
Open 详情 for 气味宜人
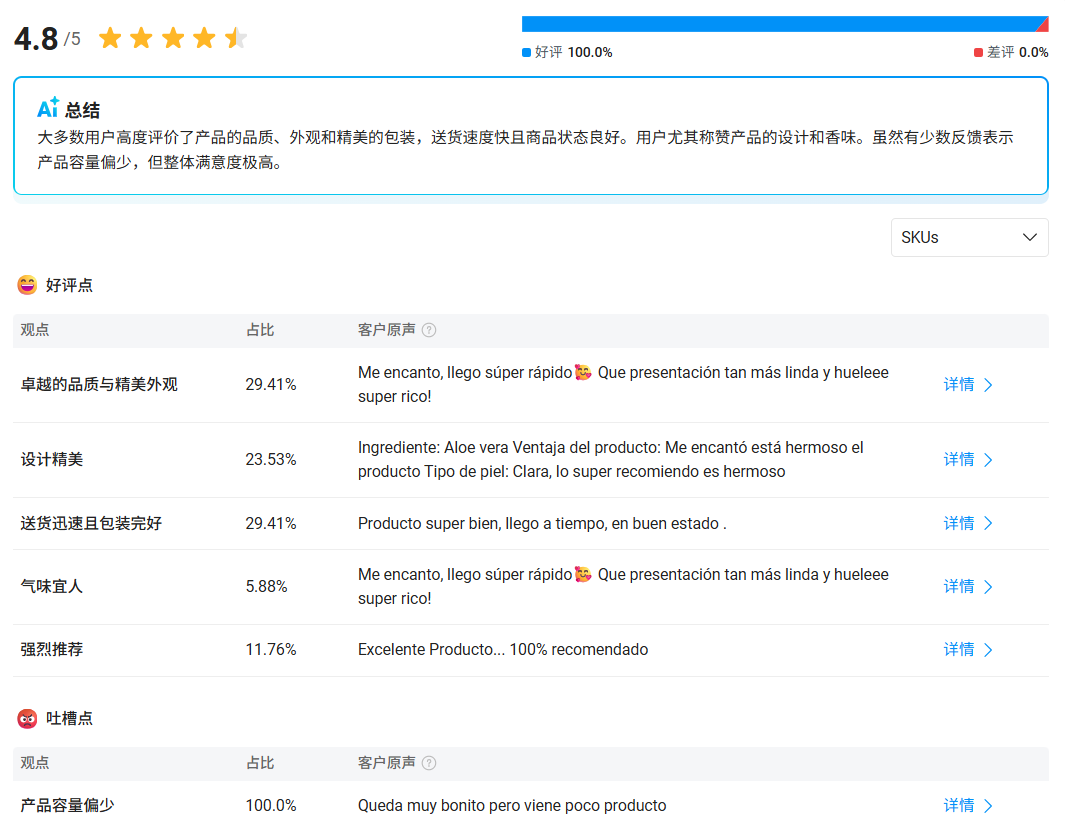[x=966, y=586]
